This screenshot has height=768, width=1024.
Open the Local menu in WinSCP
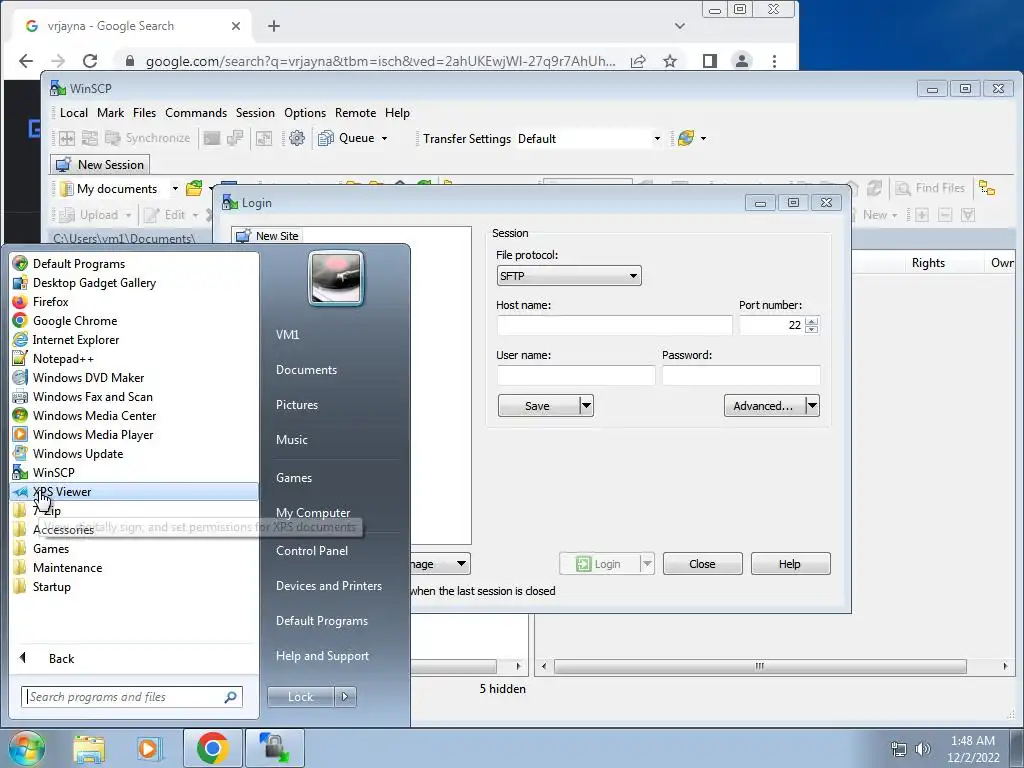point(74,113)
